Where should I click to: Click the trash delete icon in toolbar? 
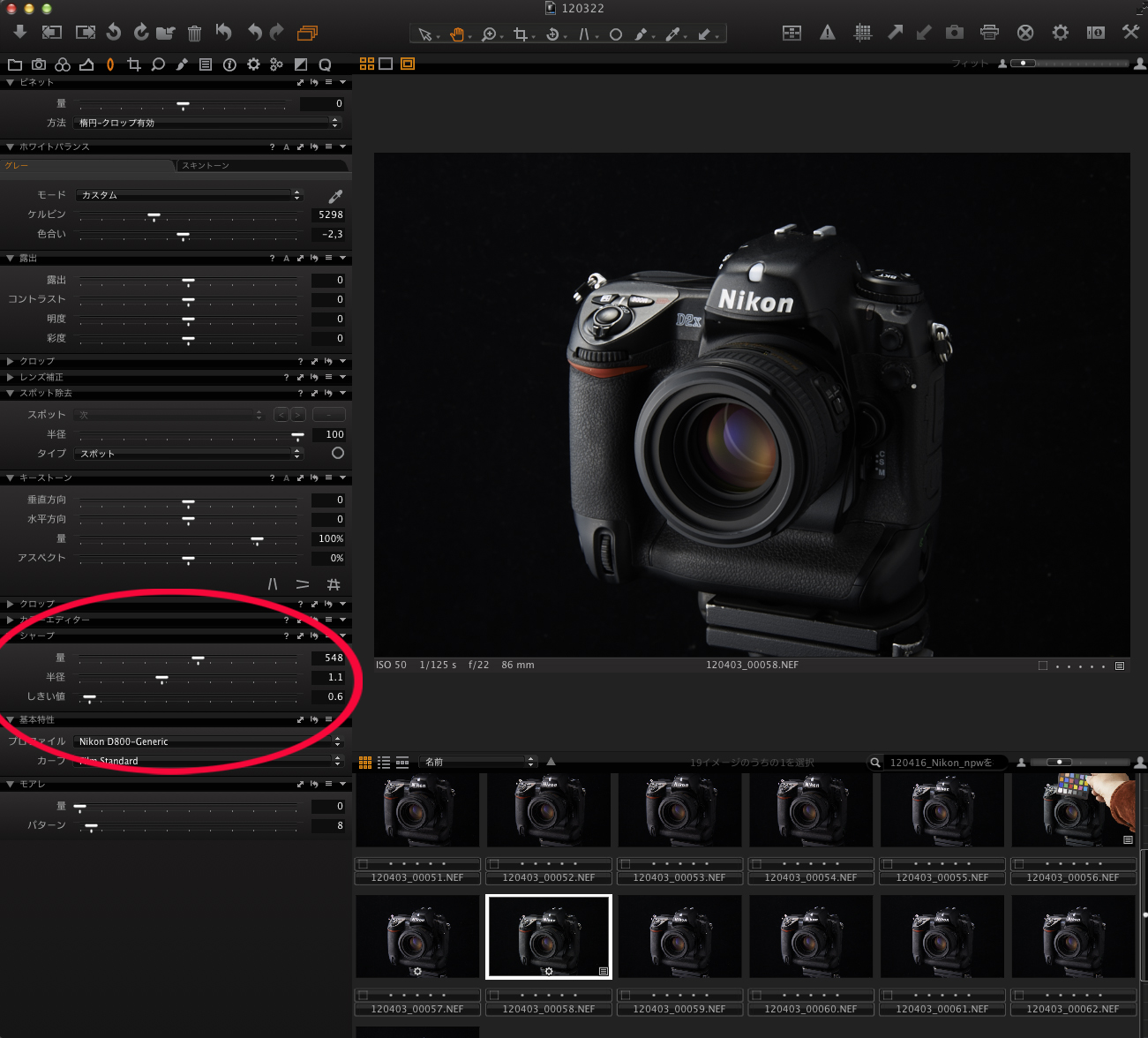pyautogui.click(x=195, y=34)
